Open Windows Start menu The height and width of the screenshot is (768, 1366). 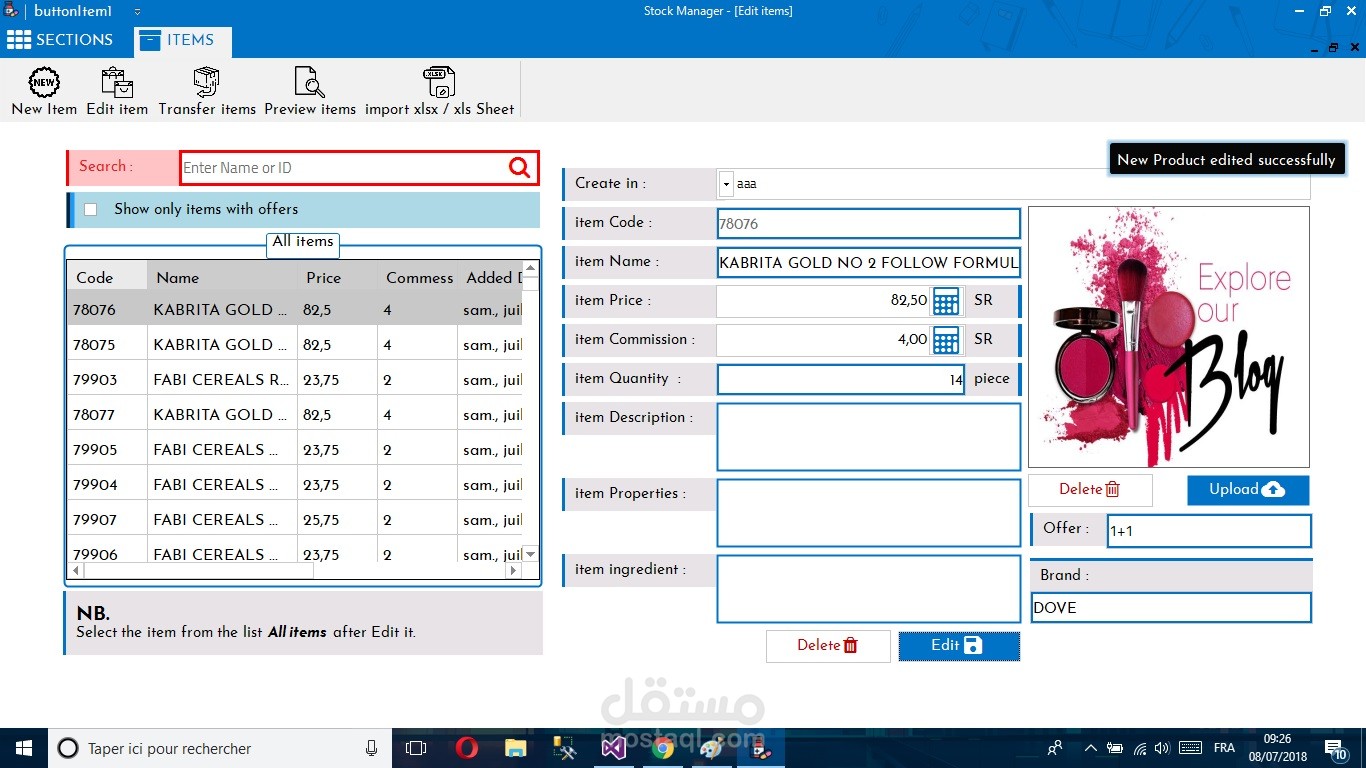(24, 748)
